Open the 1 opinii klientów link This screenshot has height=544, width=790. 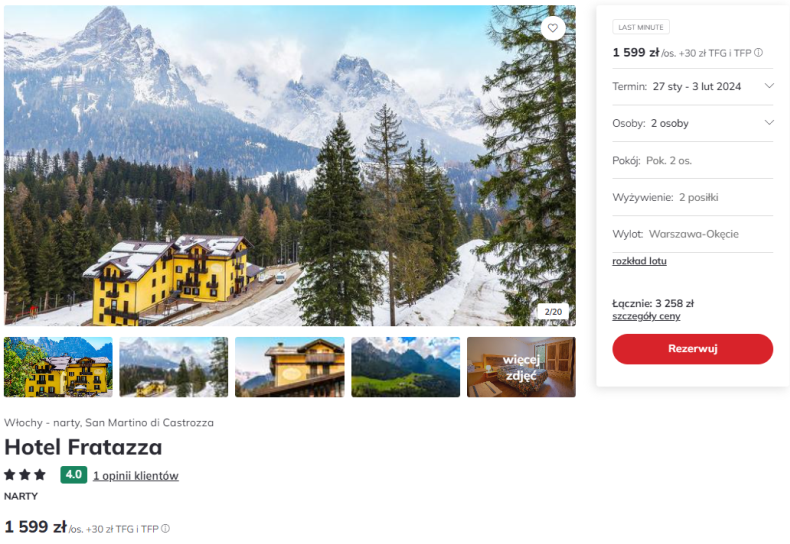coord(136,475)
